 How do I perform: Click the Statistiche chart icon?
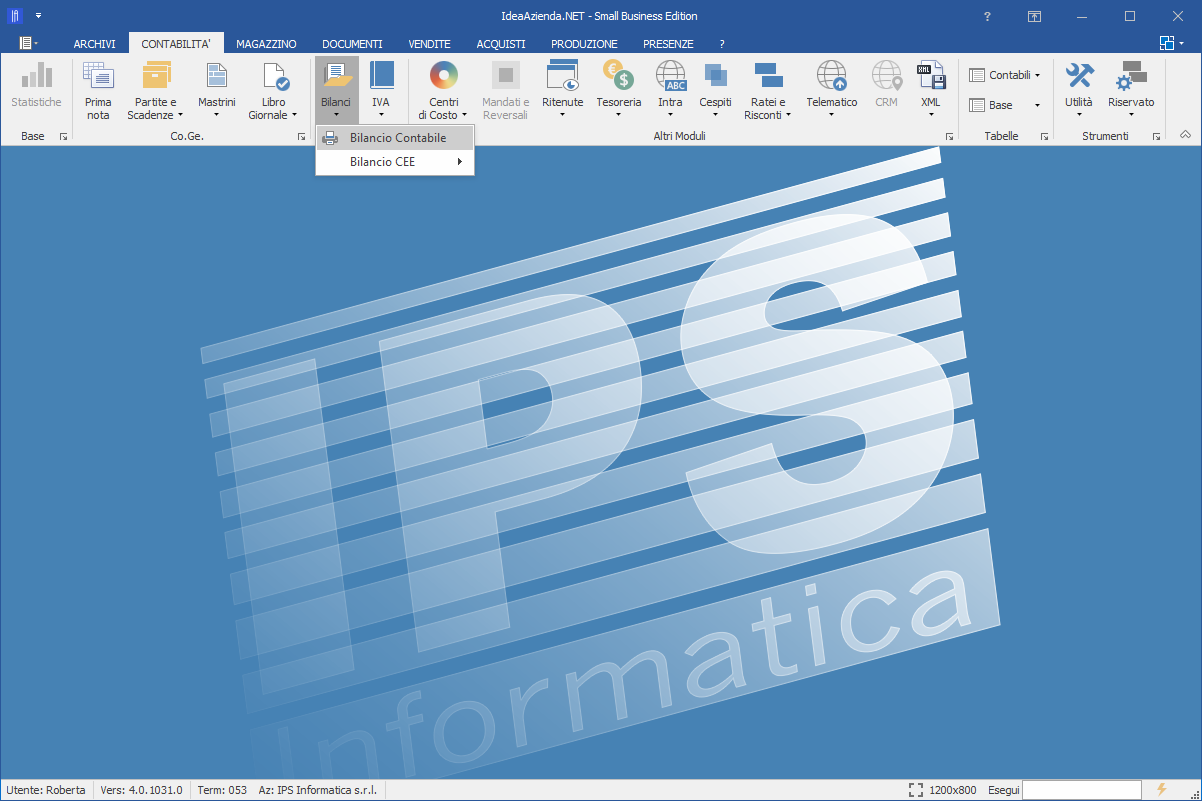click(x=36, y=75)
